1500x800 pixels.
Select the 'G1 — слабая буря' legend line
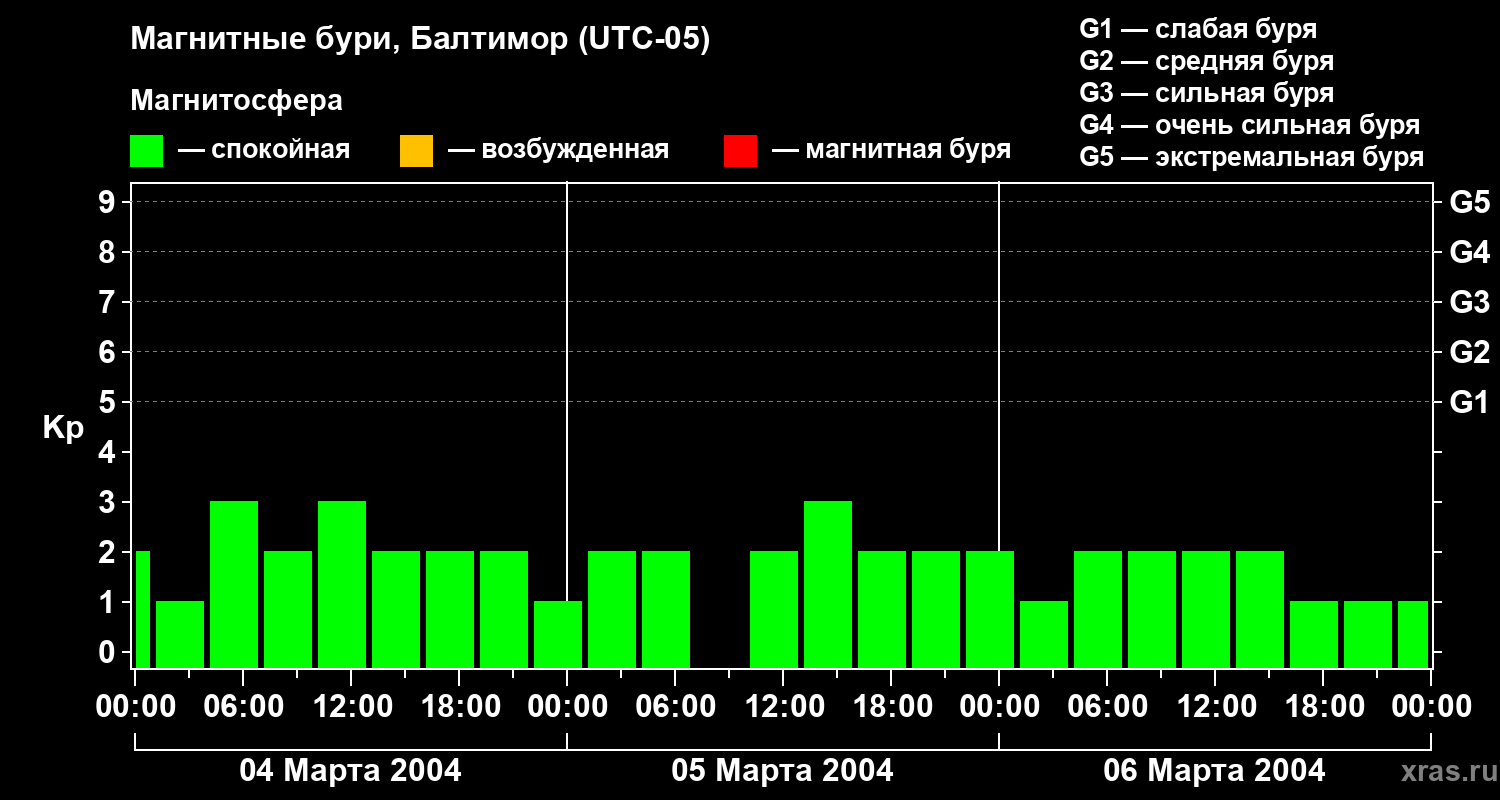point(1198,29)
